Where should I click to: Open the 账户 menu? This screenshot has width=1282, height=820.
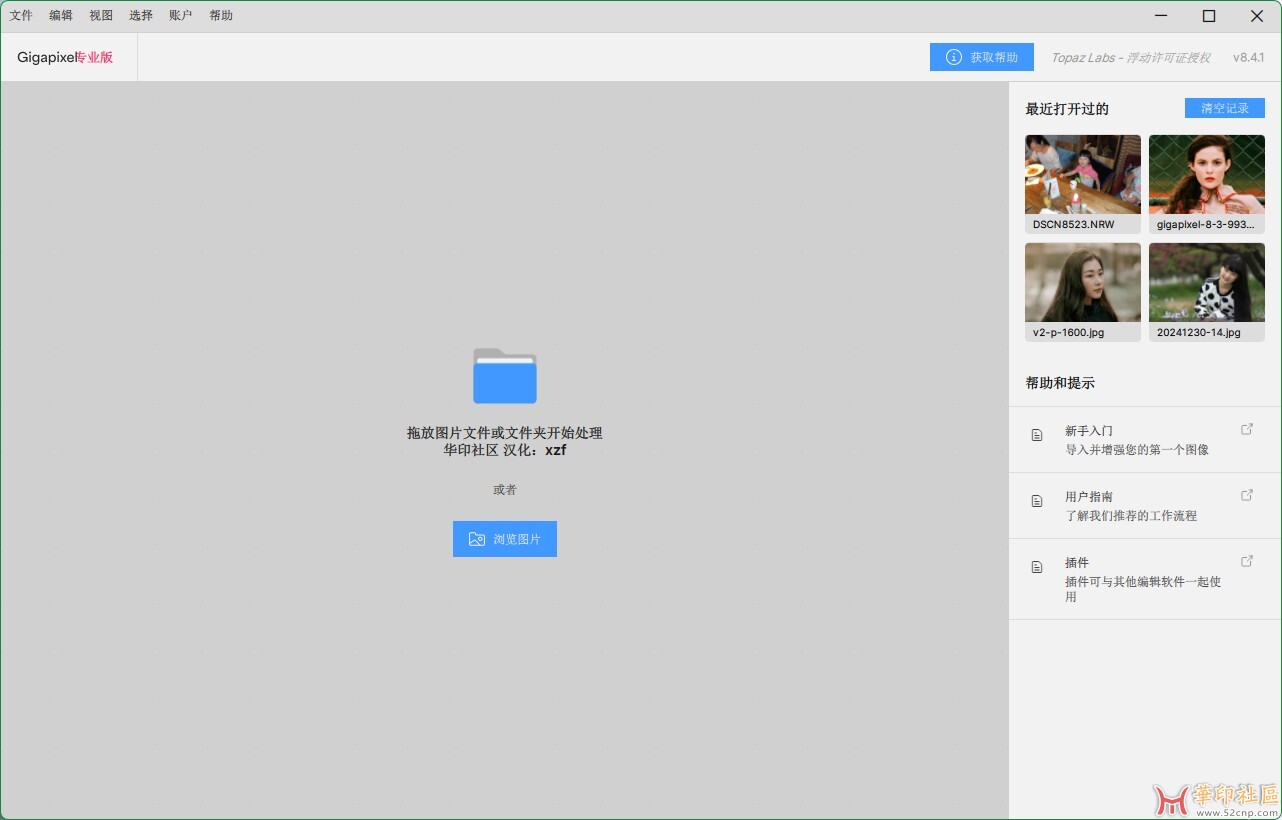coord(181,16)
